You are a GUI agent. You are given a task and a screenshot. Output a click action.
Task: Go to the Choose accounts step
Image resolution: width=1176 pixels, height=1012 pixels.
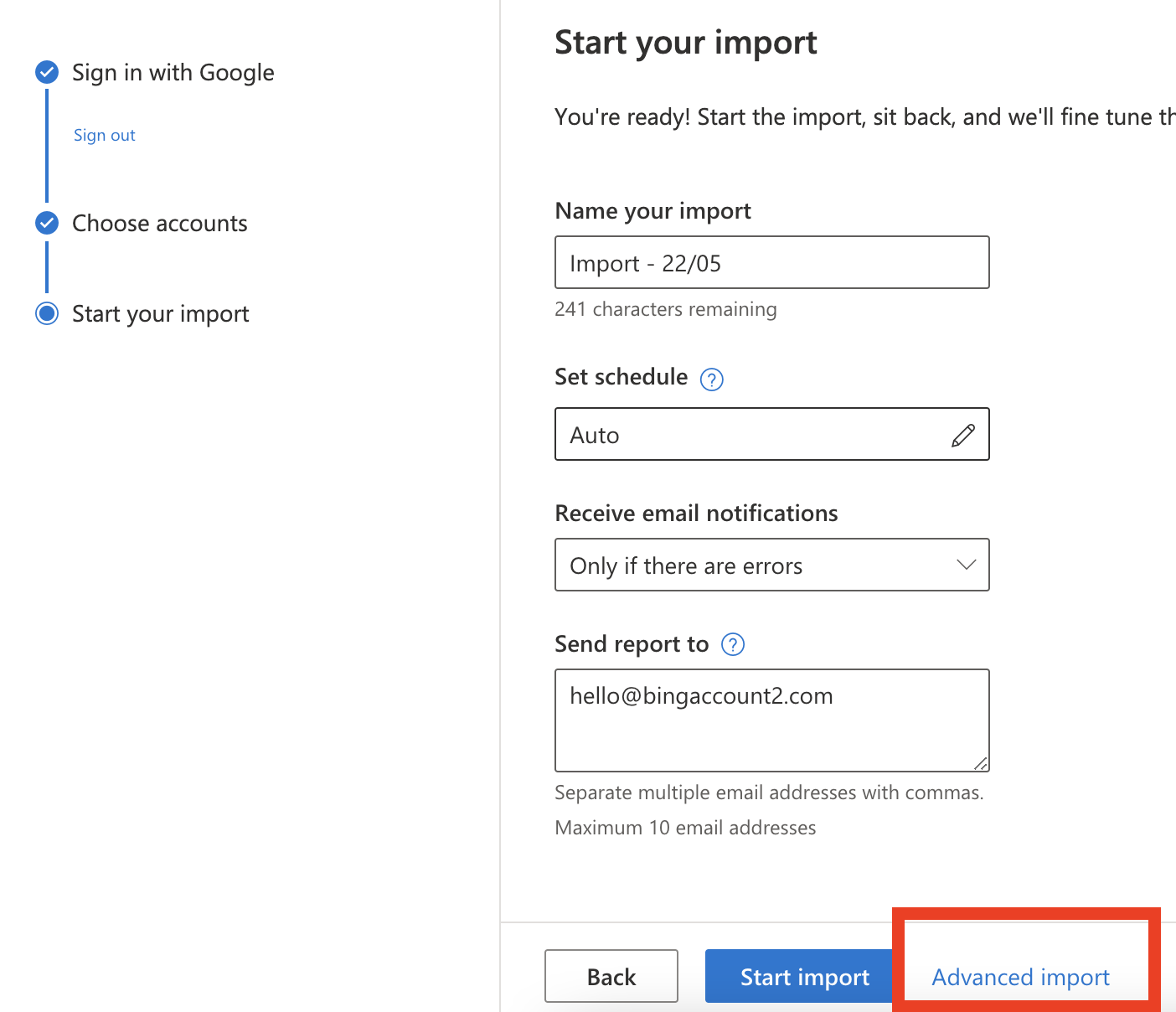point(159,224)
